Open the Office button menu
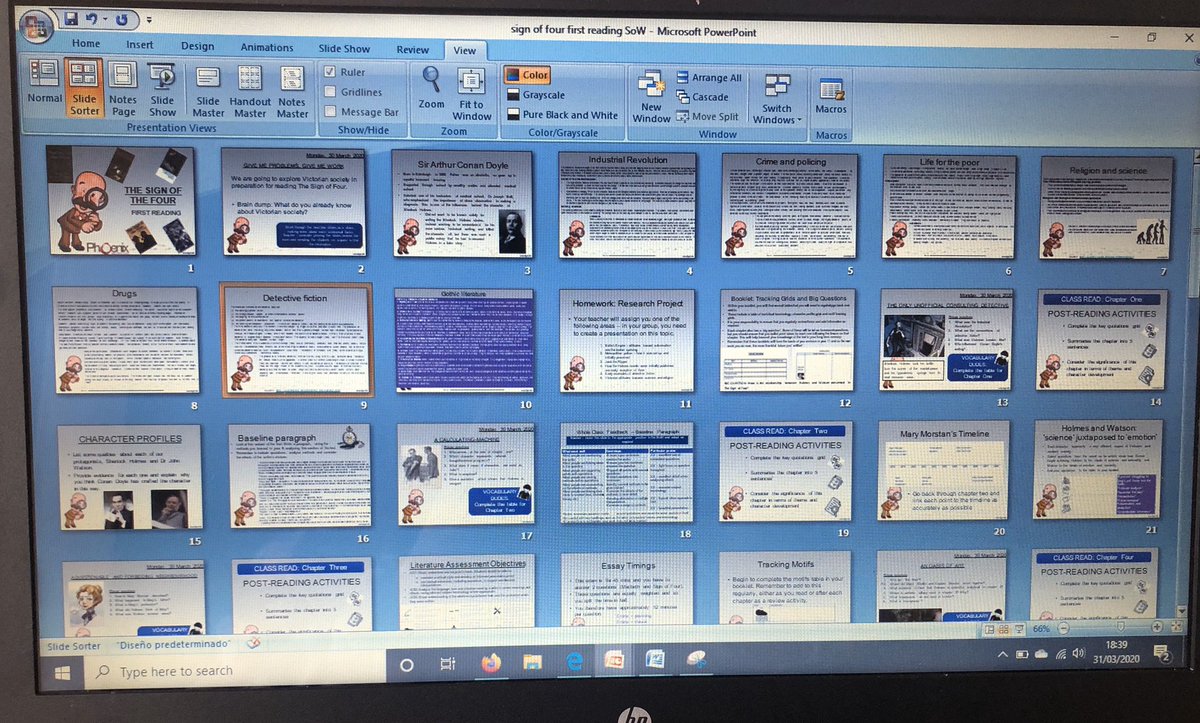Screen dimensions: 1200x723 click(37, 27)
